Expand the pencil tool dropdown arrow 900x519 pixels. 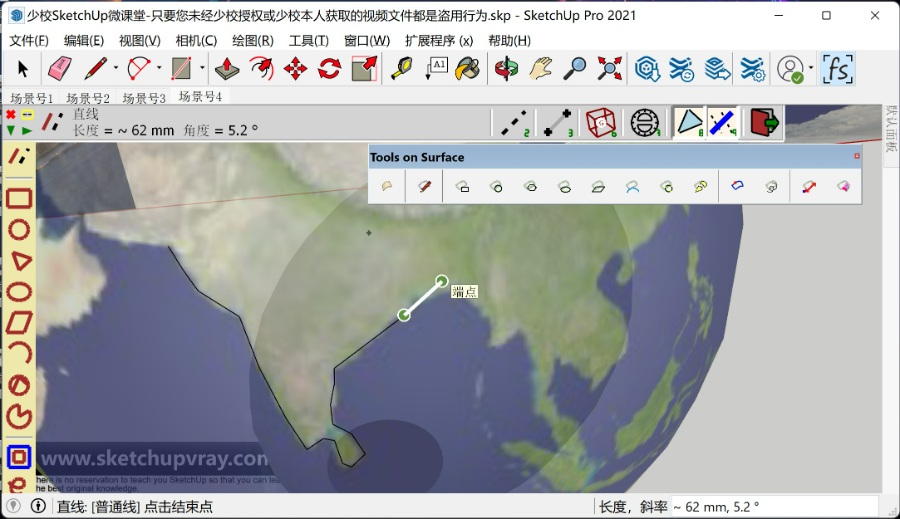116,68
